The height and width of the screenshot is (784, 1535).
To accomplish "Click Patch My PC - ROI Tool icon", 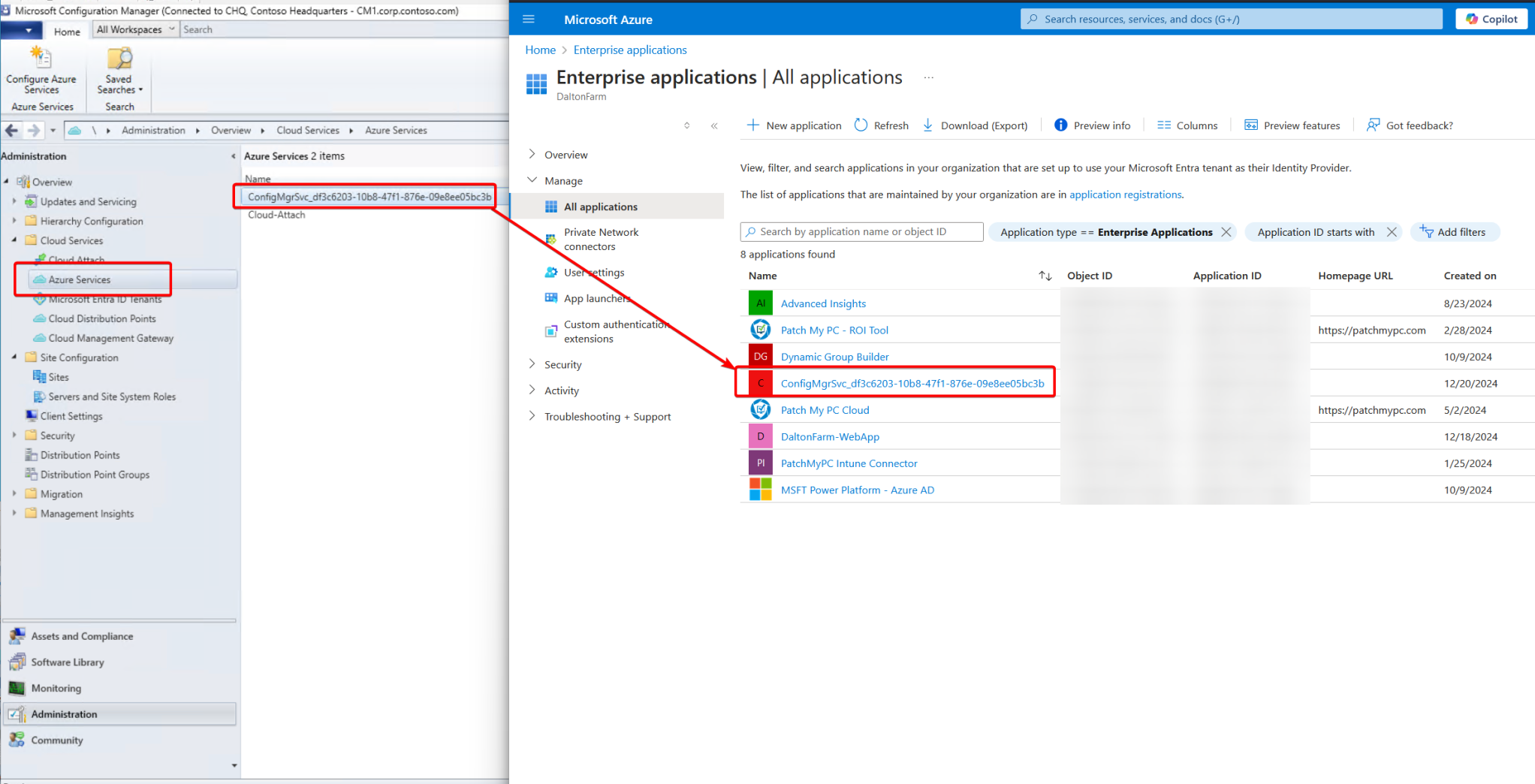I will (760, 330).
